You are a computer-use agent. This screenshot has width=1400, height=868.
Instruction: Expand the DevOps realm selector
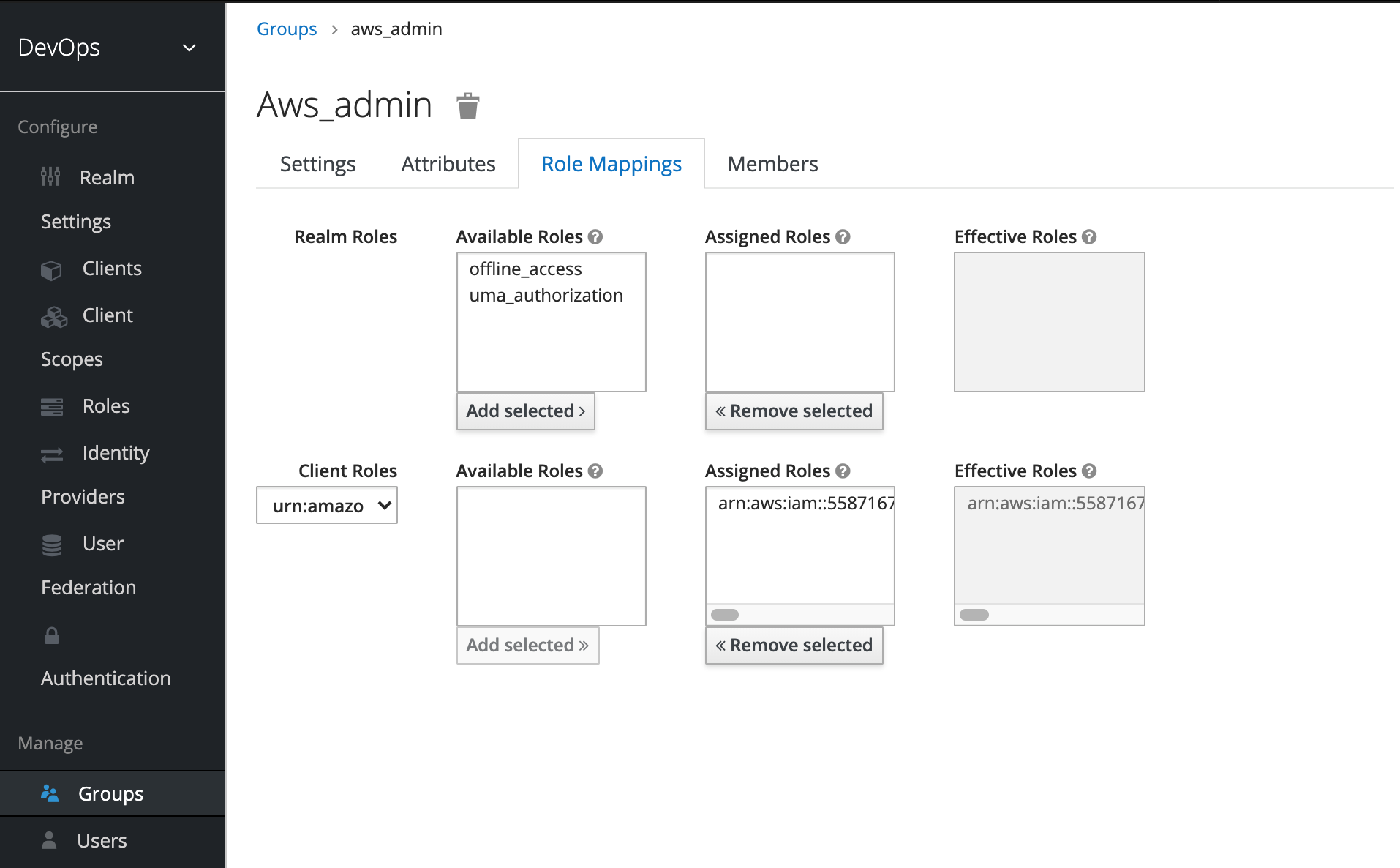click(x=189, y=48)
